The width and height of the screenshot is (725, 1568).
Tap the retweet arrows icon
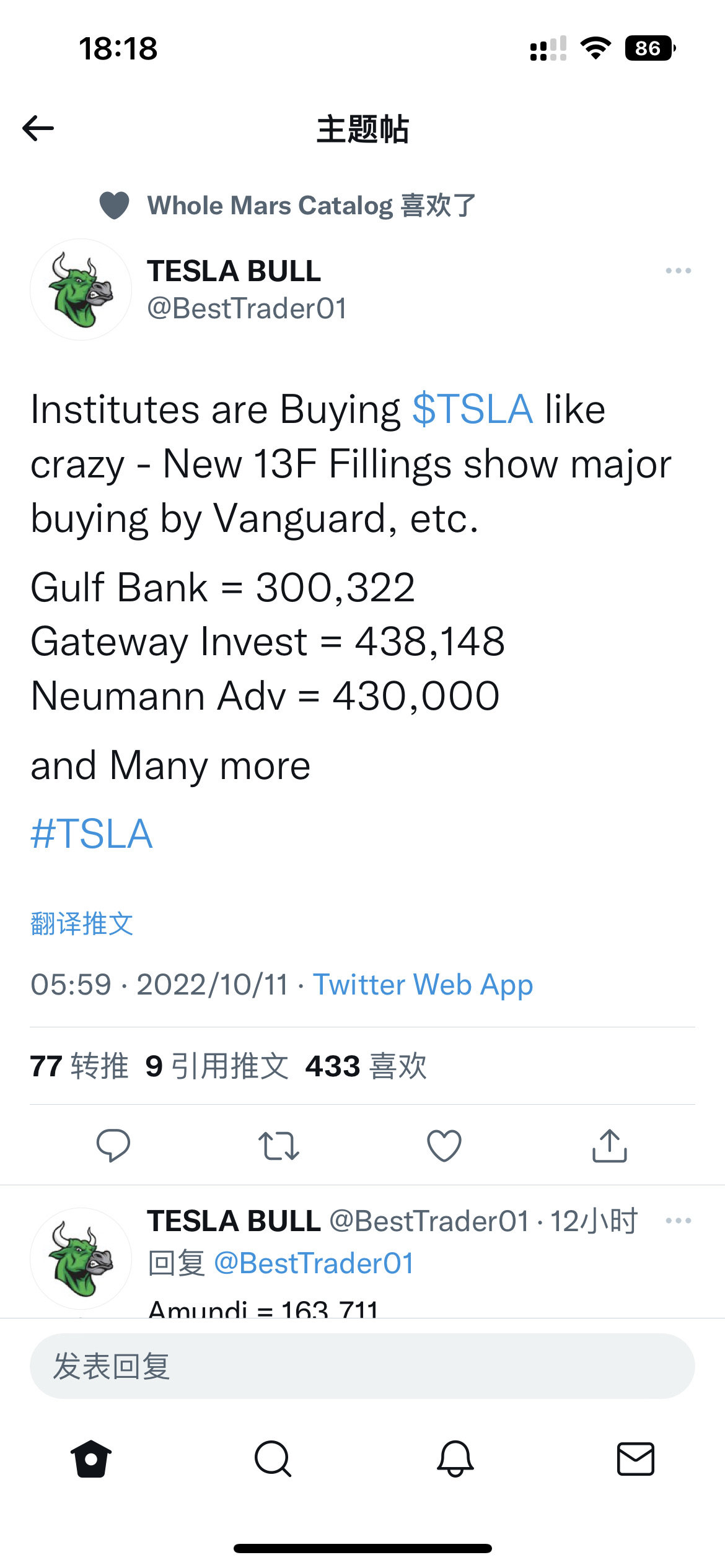pyautogui.click(x=279, y=1145)
